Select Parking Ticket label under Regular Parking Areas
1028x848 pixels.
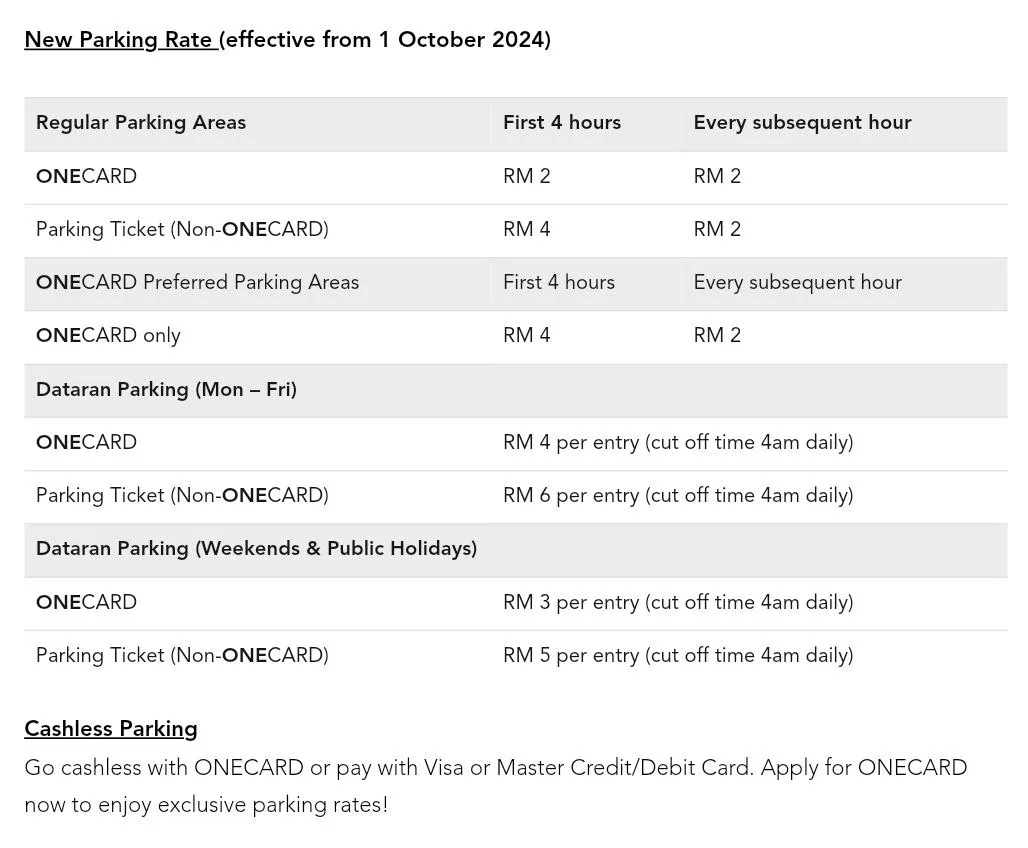pos(182,229)
